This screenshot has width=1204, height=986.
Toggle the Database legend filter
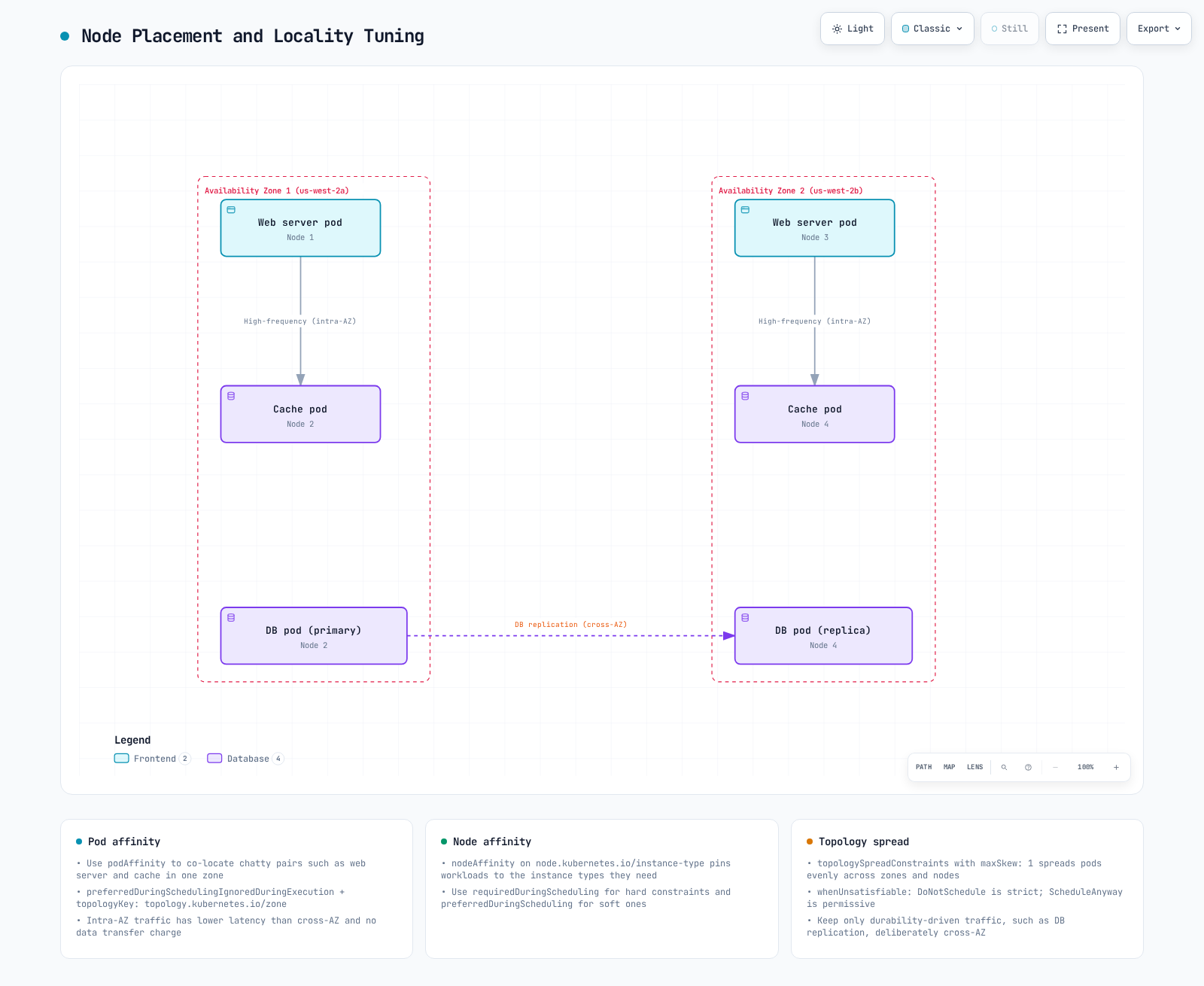(x=245, y=759)
